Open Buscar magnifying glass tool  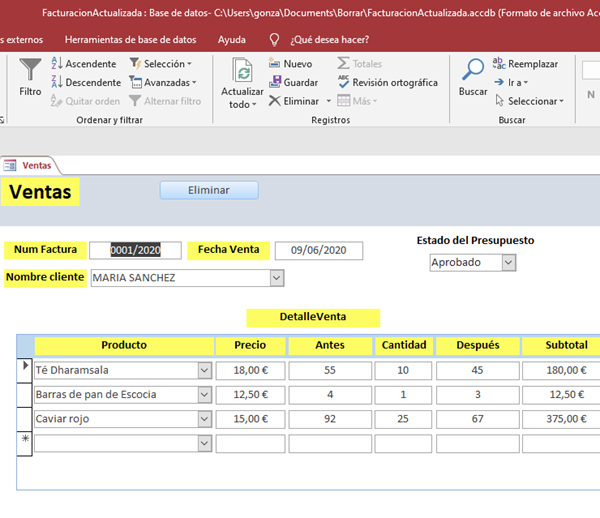[x=472, y=72]
